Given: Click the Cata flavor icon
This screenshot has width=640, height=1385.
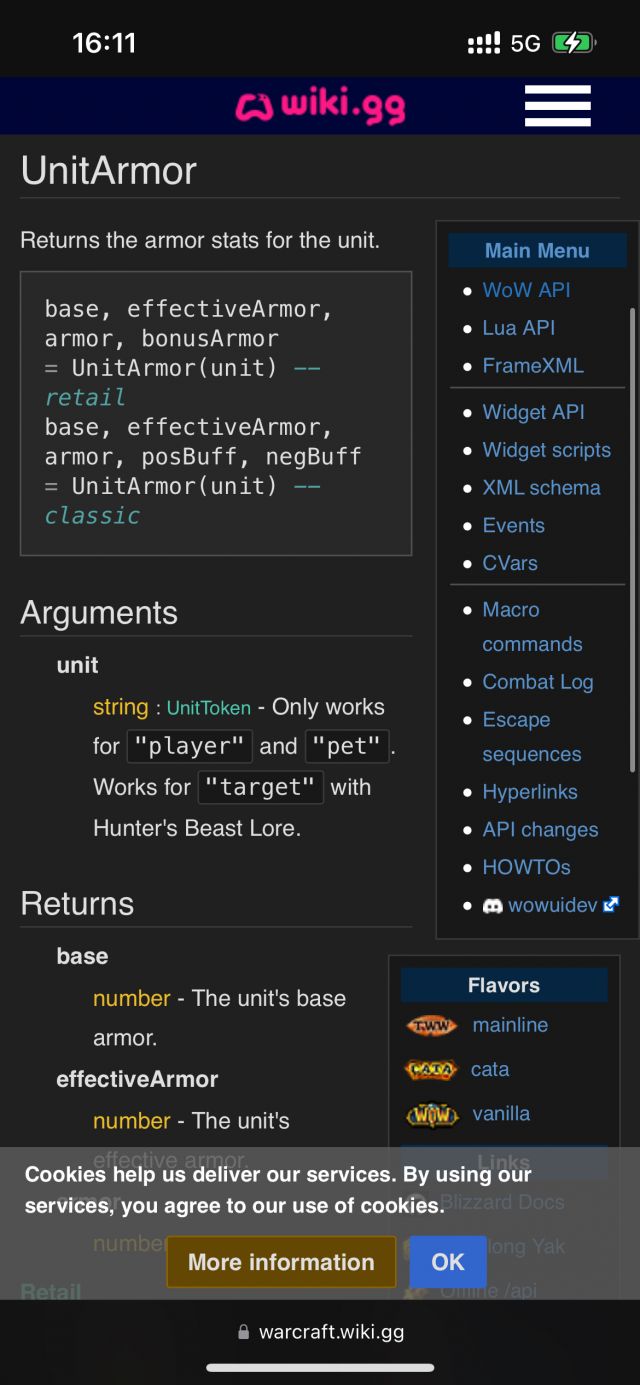Looking at the screenshot, I should click(431, 1070).
